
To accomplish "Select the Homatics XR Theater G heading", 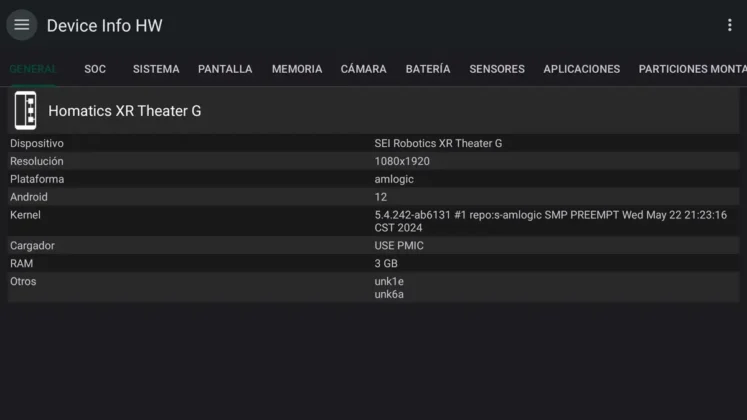I will coord(125,111).
